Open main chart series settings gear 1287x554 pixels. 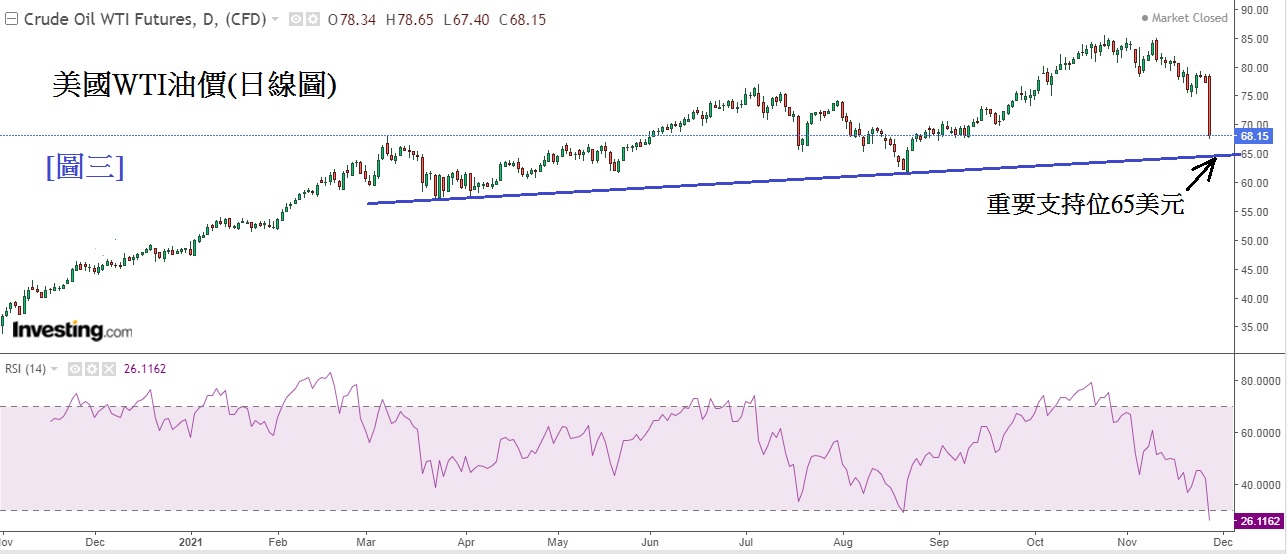311,19
